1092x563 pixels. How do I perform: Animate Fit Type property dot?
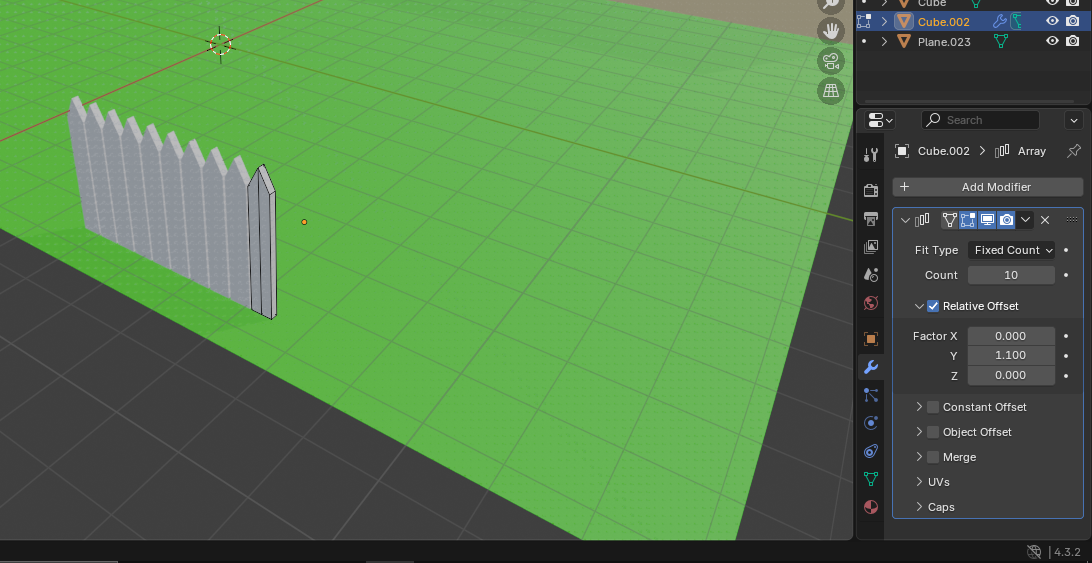click(1066, 250)
